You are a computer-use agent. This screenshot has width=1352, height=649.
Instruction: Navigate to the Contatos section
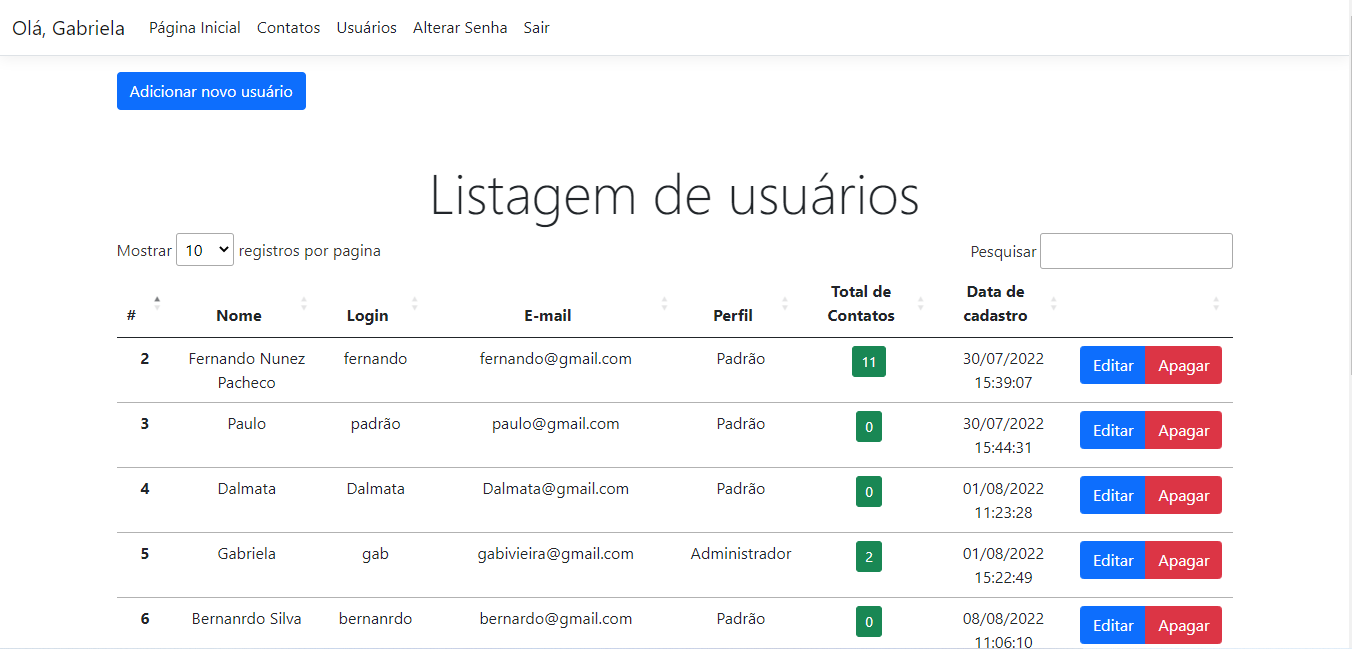point(288,27)
